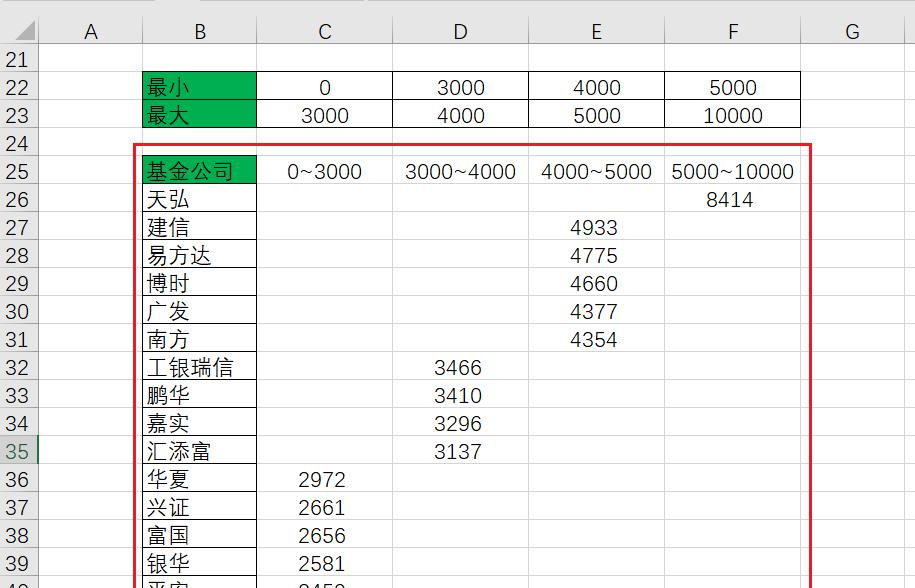
Task: Select the 3137 value cell
Action: pos(460,450)
